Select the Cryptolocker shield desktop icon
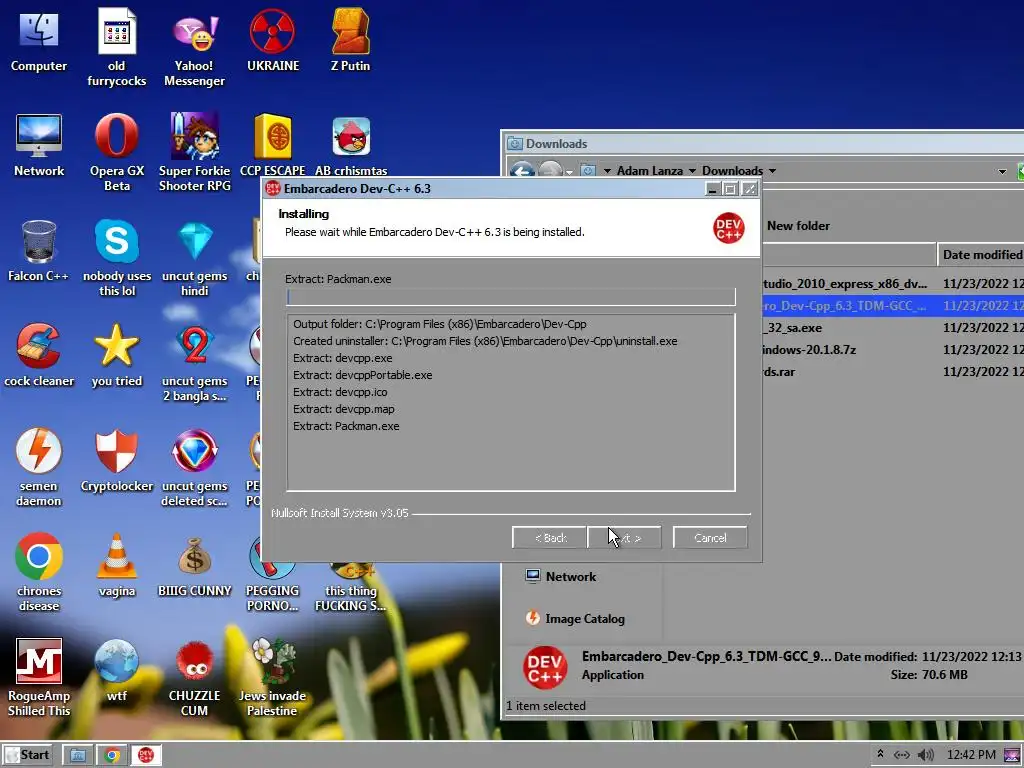Screen dimensions: 1024x768 pos(117,461)
